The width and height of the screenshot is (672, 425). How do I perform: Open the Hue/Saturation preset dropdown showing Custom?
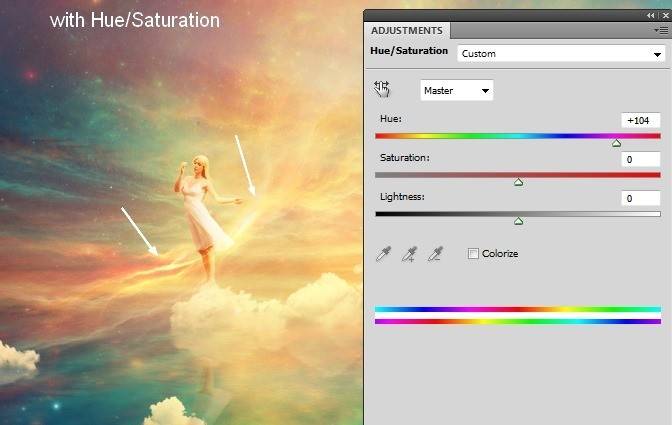click(x=557, y=54)
